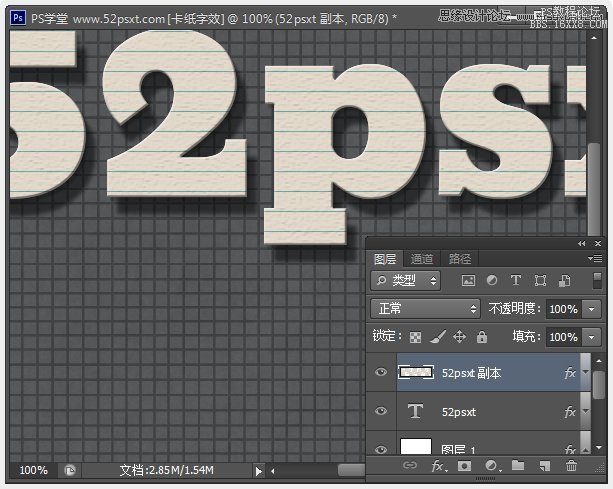Expand effects of 52psxt 副本 layer
This screenshot has width=613, height=489.
coord(585,372)
